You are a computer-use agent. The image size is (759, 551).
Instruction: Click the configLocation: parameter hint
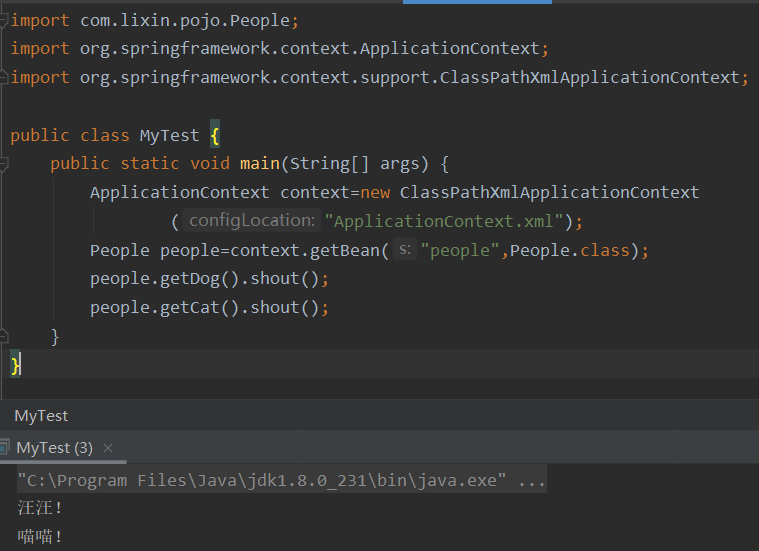(x=252, y=221)
